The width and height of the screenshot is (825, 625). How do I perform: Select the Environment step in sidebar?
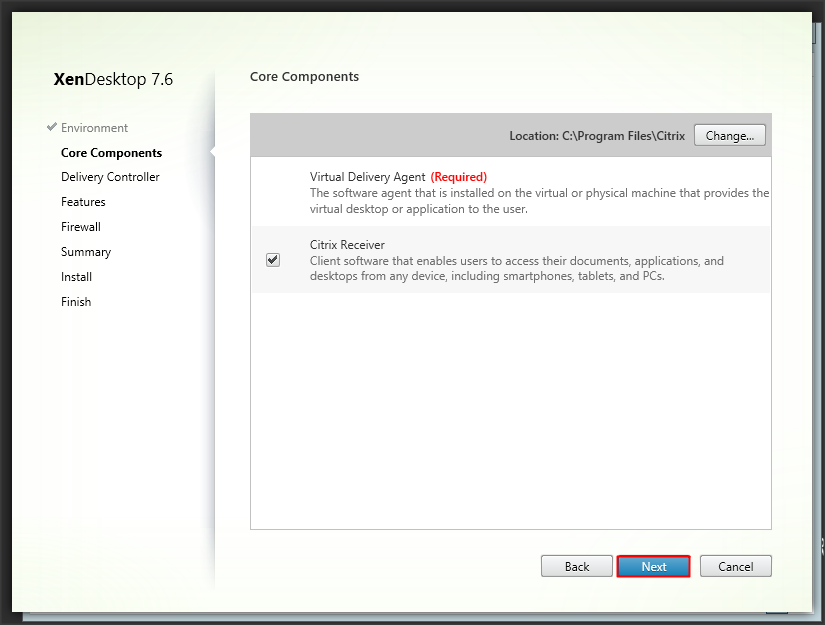94,128
